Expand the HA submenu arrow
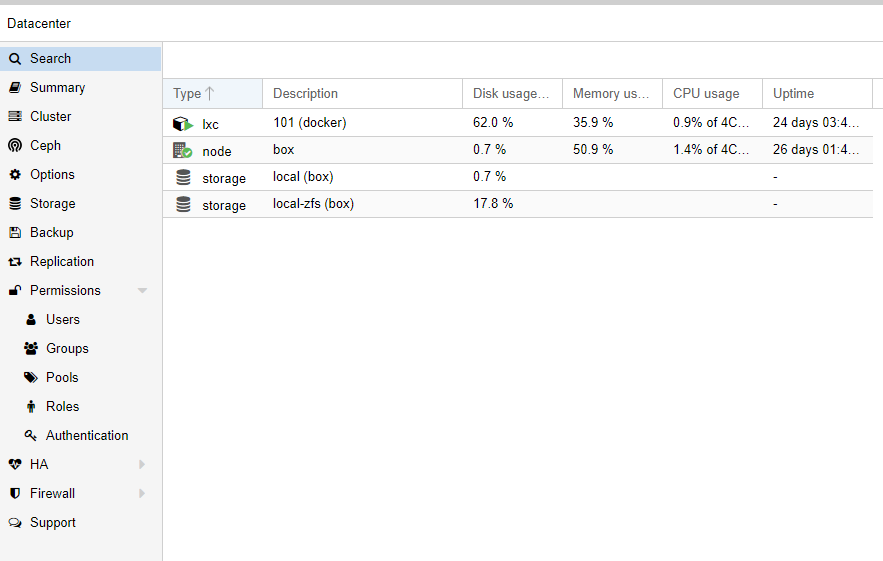Screen dimensions: 883x561 tap(142, 465)
